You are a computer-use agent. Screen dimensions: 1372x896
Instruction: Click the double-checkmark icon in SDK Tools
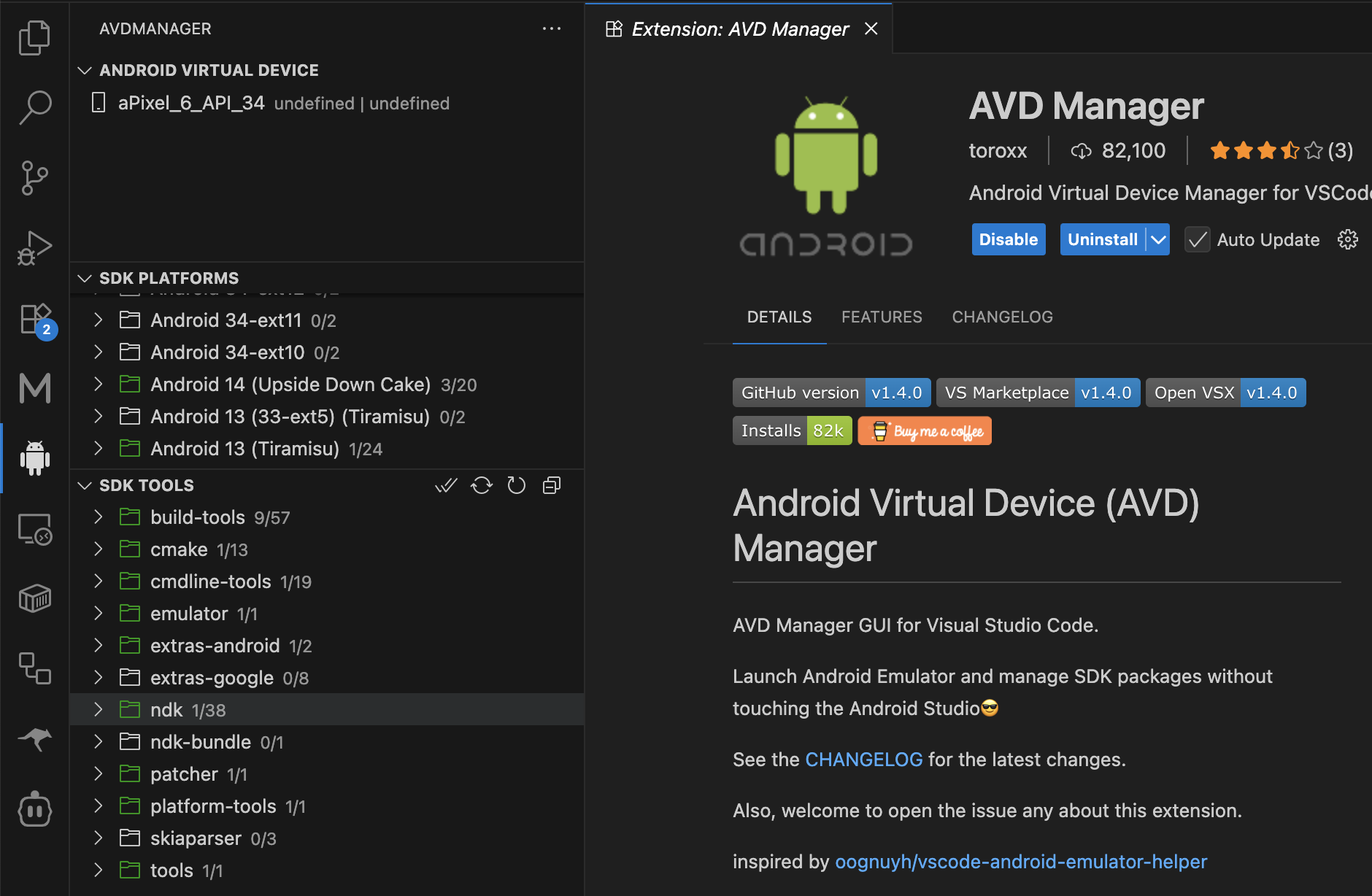[446, 485]
